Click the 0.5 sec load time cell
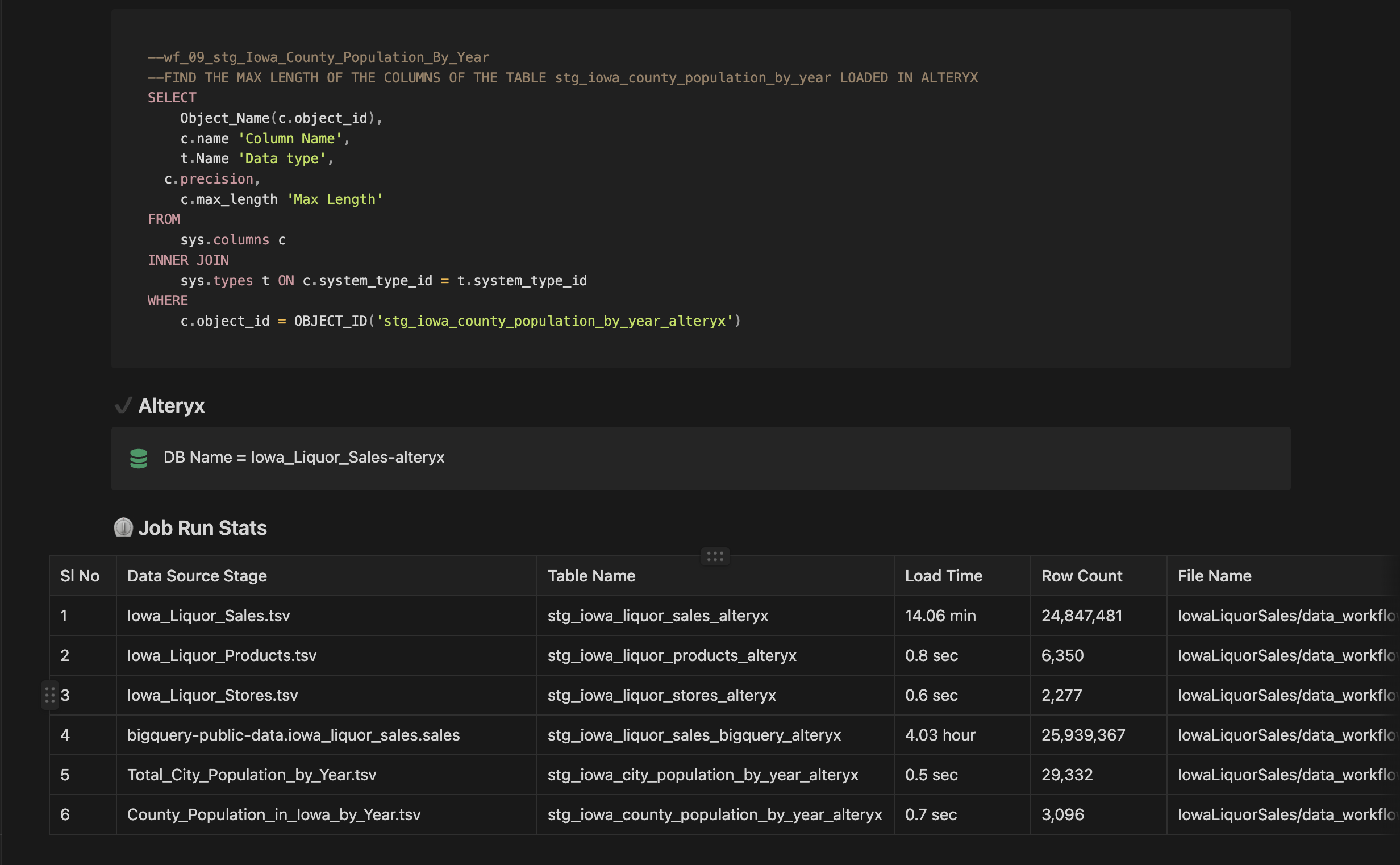This screenshot has width=1400, height=865. coord(963,775)
